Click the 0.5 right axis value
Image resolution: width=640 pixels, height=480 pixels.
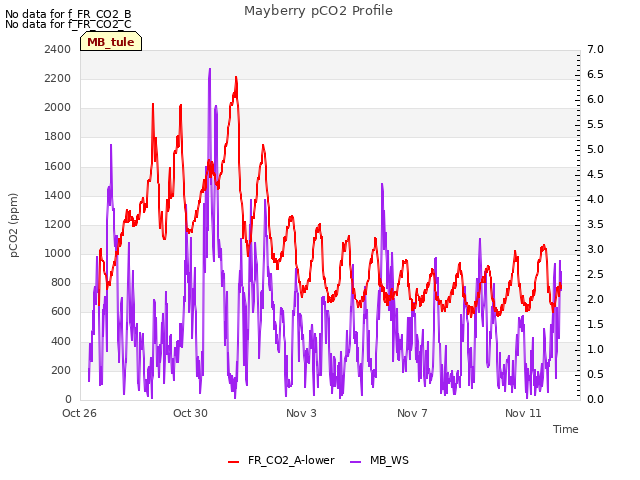point(595,374)
